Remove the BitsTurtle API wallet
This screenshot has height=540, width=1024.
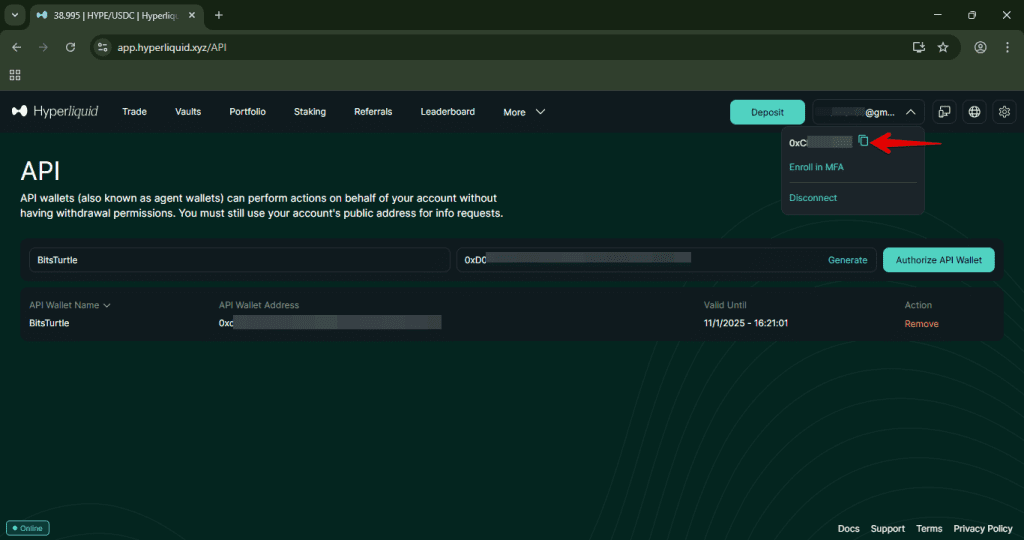(x=921, y=323)
